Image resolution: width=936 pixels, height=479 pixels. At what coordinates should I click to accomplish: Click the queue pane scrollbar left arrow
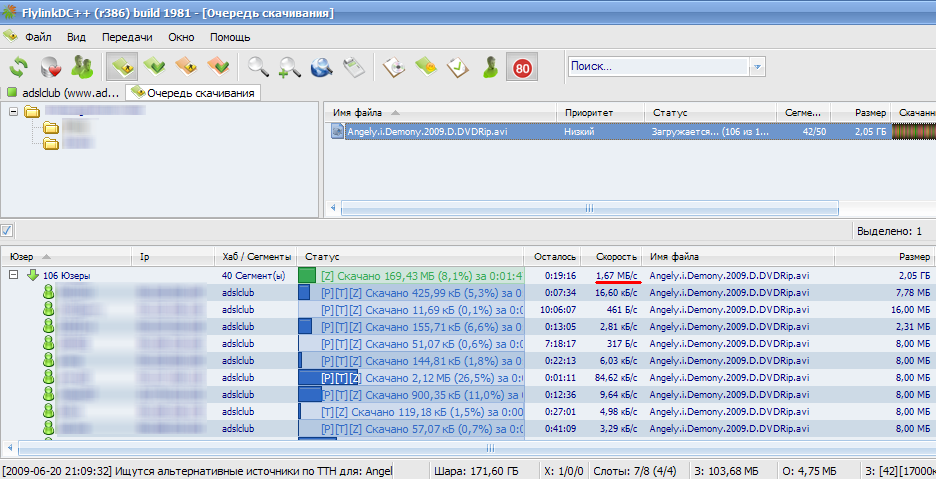(x=333, y=208)
